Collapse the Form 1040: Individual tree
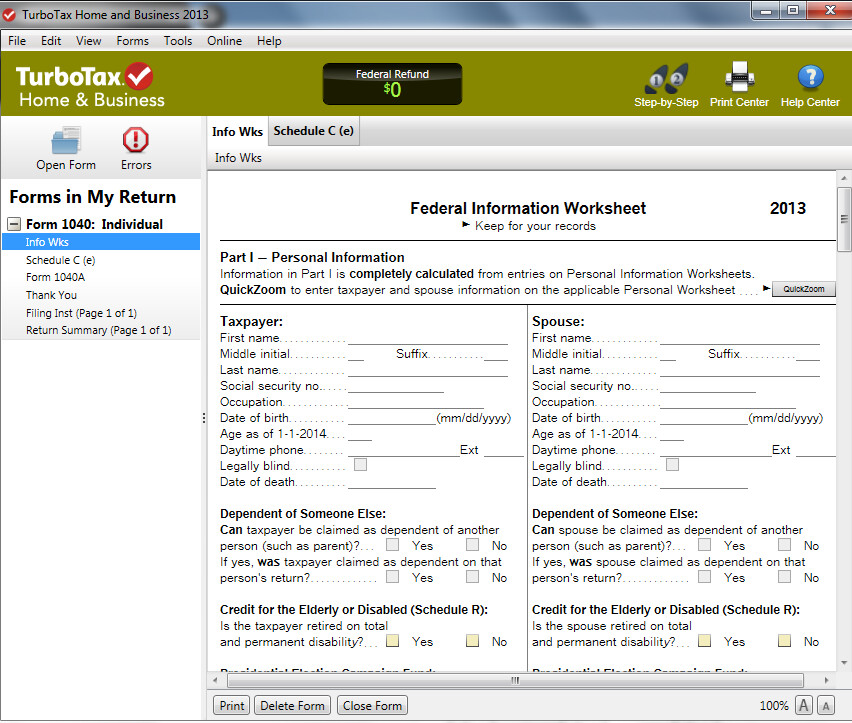Screen dimensions: 852x723 pyautogui.click(x=14, y=224)
